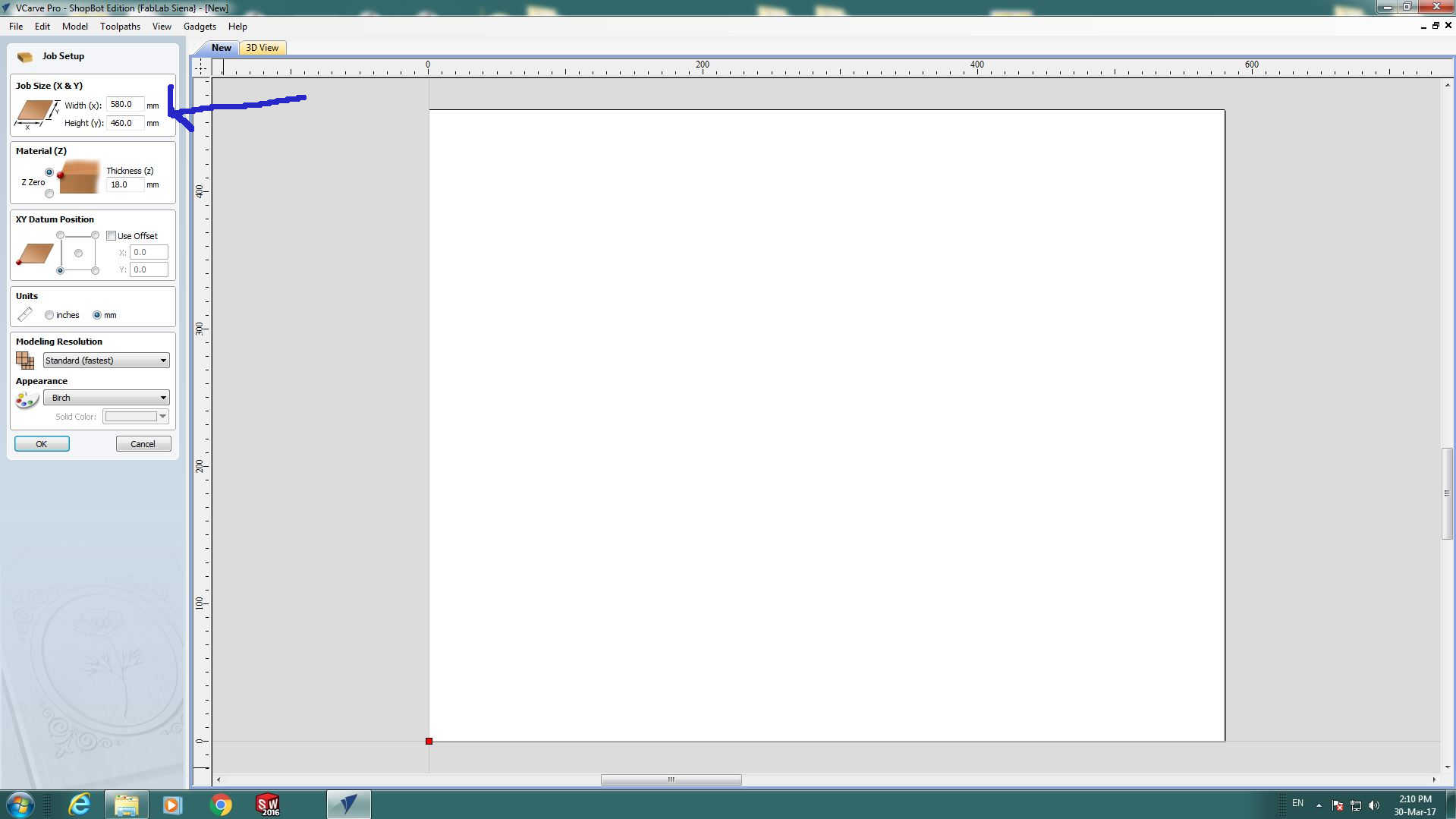Select top-right XY datum position
Screen dimensions: 1456x819
coord(95,235)
